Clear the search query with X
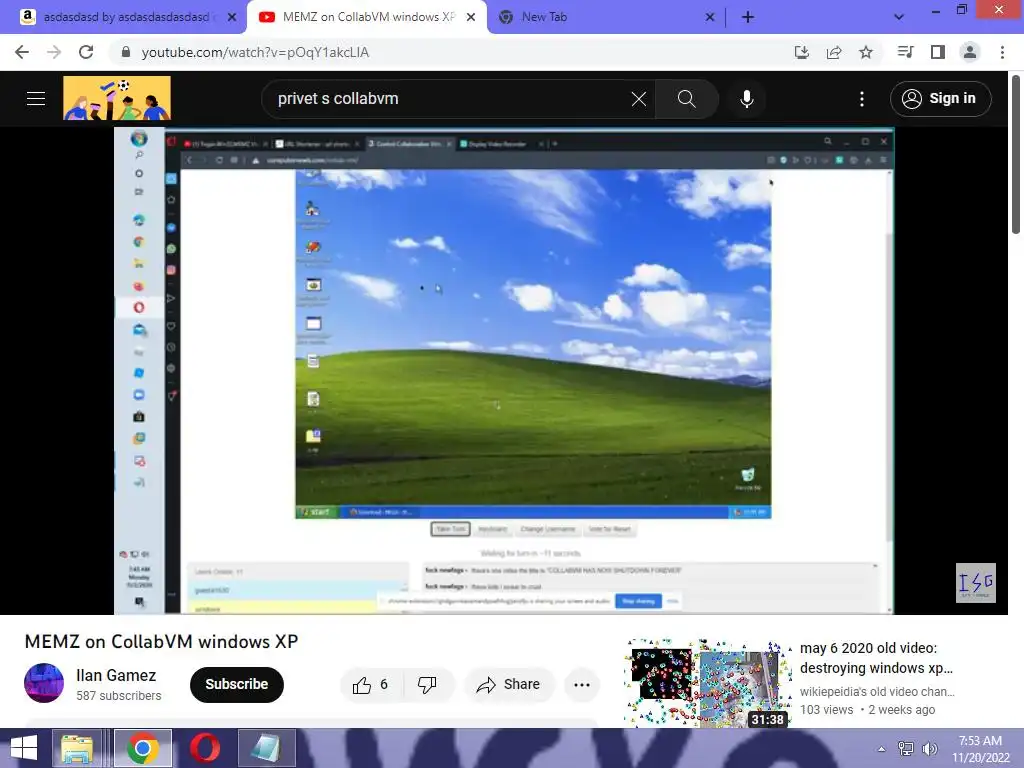 pyautogui.click(x=639, y=99)
